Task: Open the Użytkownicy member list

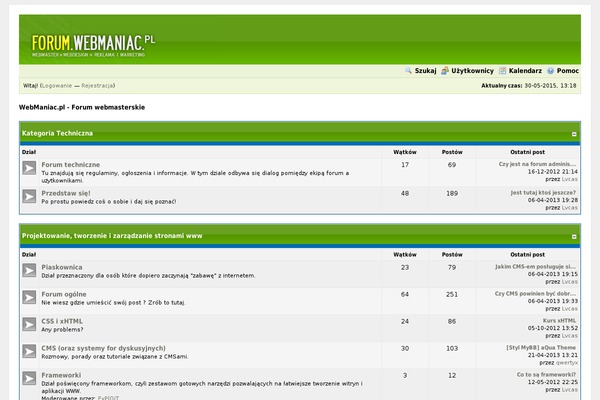Action: tap(473, 70)
